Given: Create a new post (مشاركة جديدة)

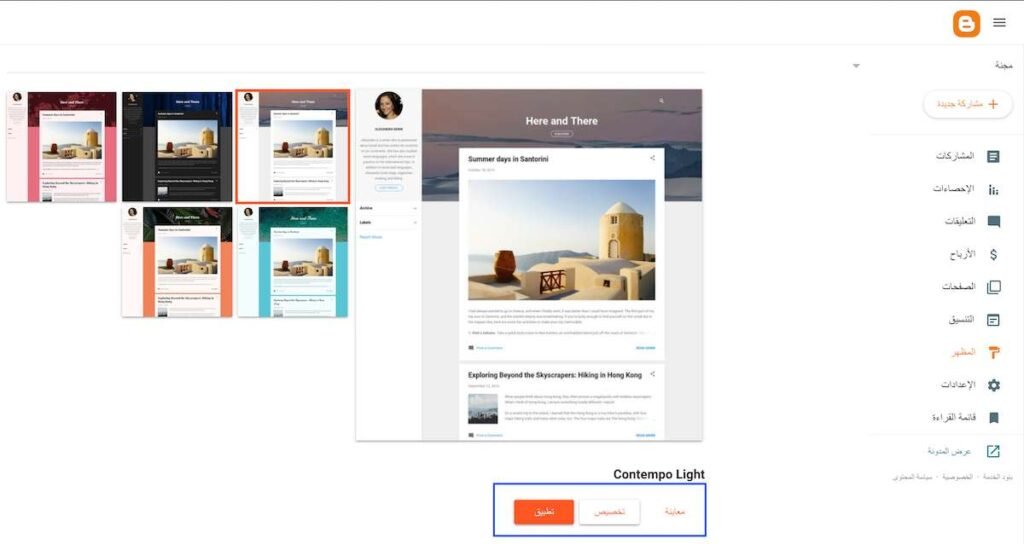Looking at the screenshot, I should [x=967, y=104].
